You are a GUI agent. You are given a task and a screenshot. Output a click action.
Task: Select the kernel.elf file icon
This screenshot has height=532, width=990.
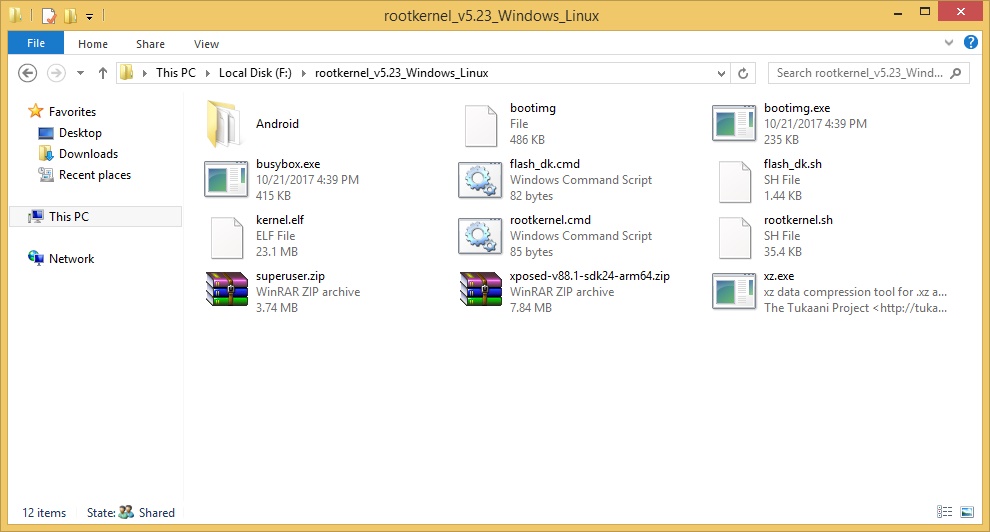227,238
